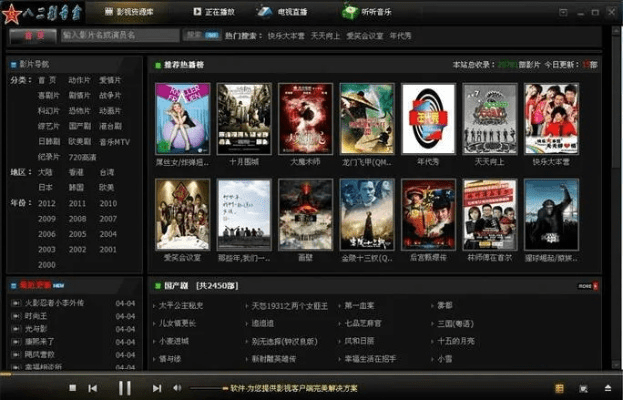Select the 动作片 category link
Screen dimensions: 623x400
[x=78, y=79]
